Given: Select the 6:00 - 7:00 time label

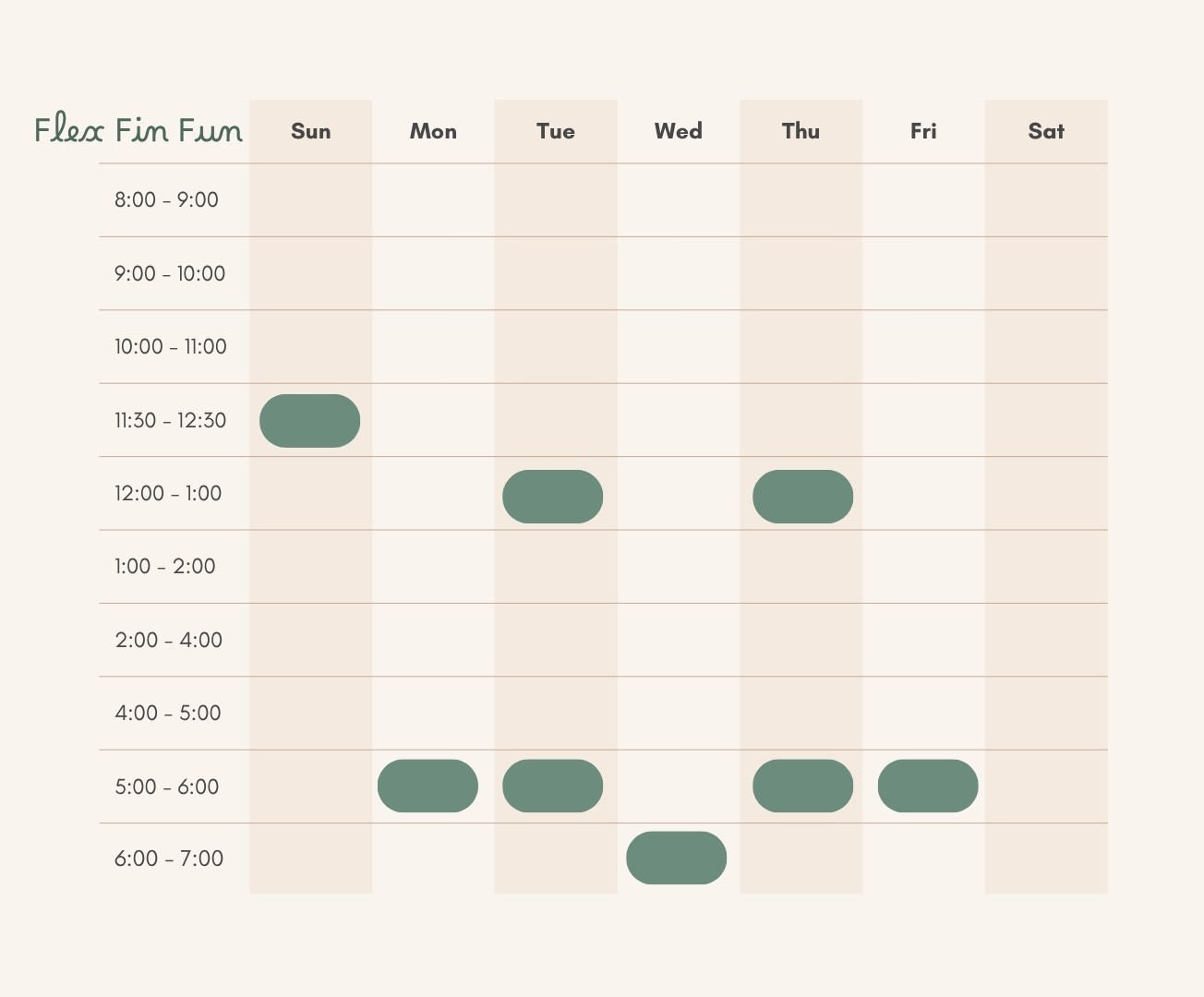Looking at the screenshot, I should coord(169,859).
